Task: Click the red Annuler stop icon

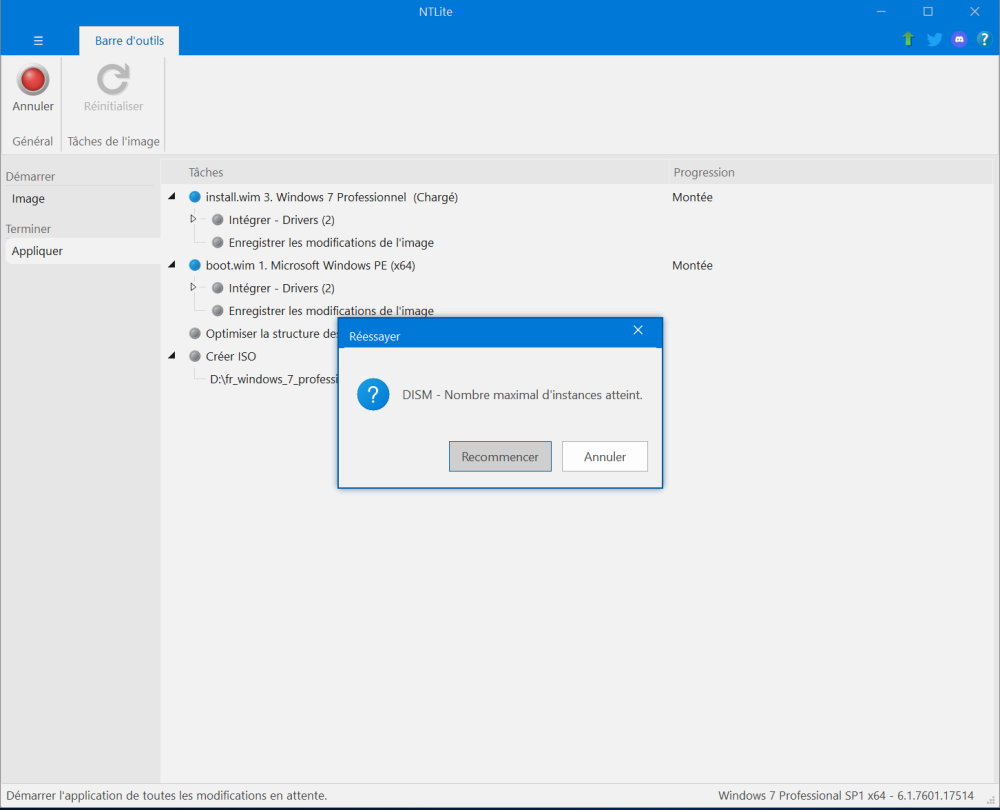Action: (x=33, y=80)
